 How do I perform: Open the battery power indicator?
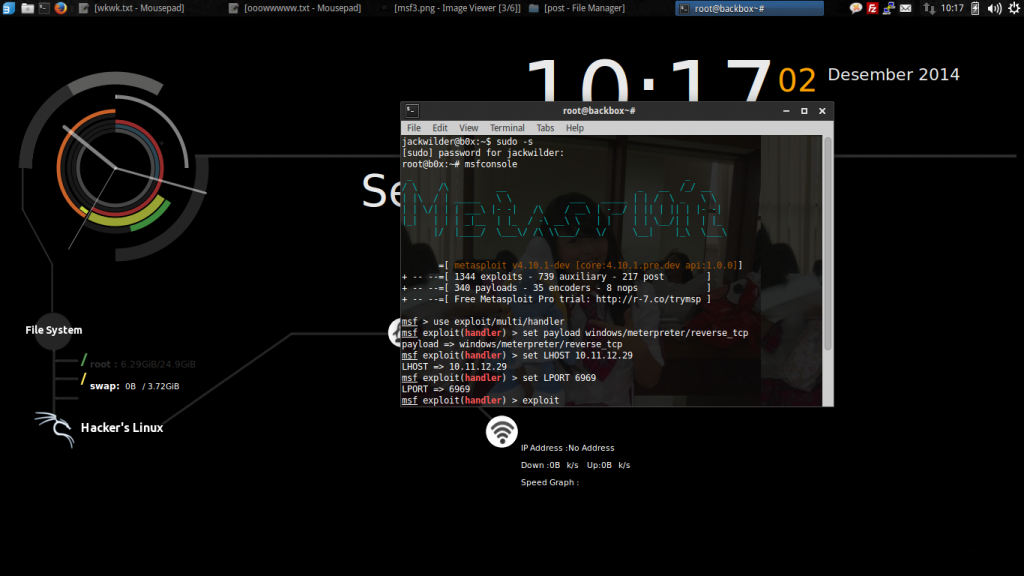[975, 8]
